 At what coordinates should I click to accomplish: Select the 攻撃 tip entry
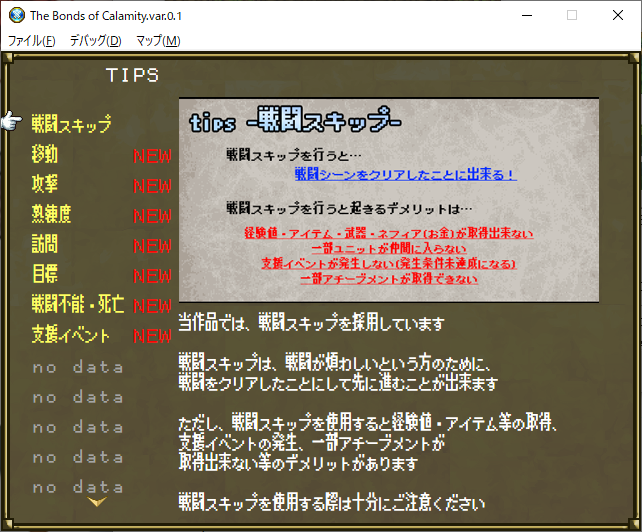pos(45,184)
